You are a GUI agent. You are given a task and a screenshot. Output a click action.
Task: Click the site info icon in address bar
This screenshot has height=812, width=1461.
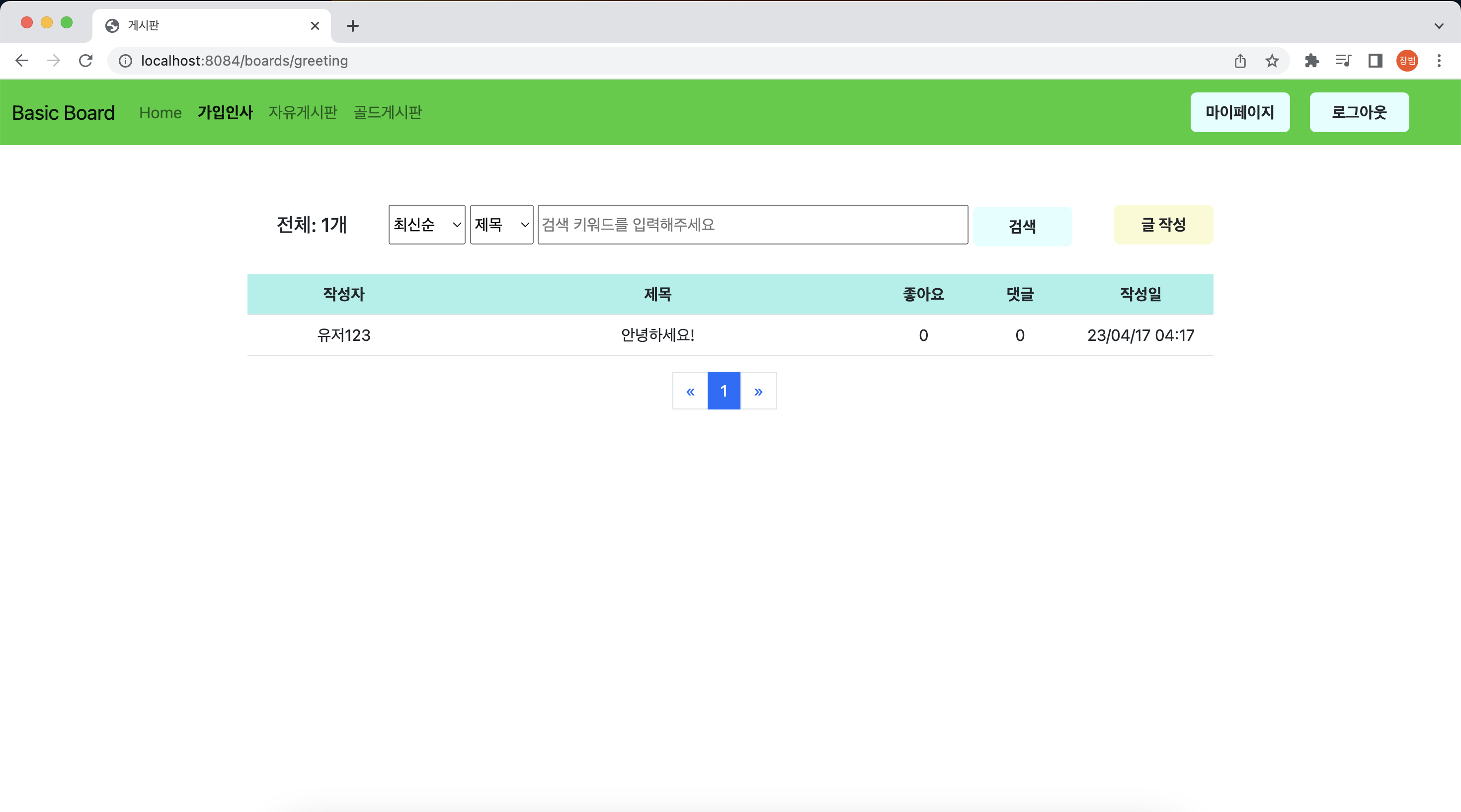(125, 61)
